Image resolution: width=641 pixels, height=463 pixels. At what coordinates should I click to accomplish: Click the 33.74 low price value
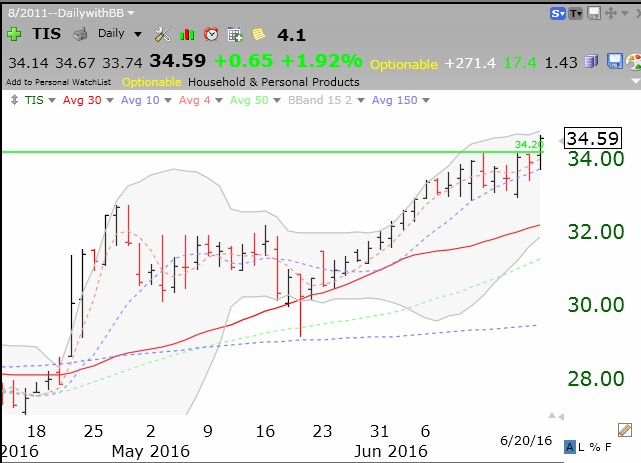[122, 63]
